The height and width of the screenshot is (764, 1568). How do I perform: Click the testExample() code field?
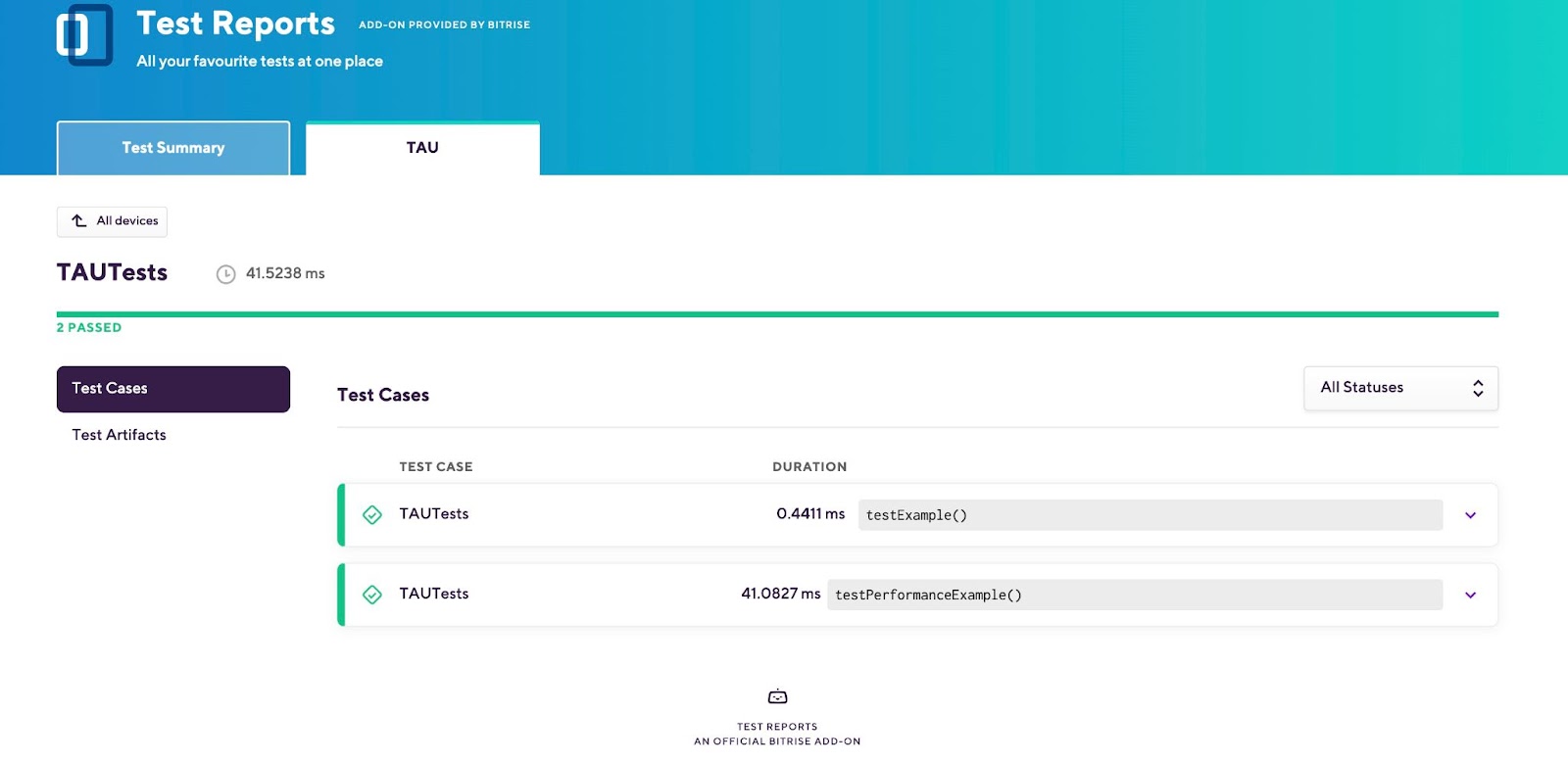click(1151, 515)
